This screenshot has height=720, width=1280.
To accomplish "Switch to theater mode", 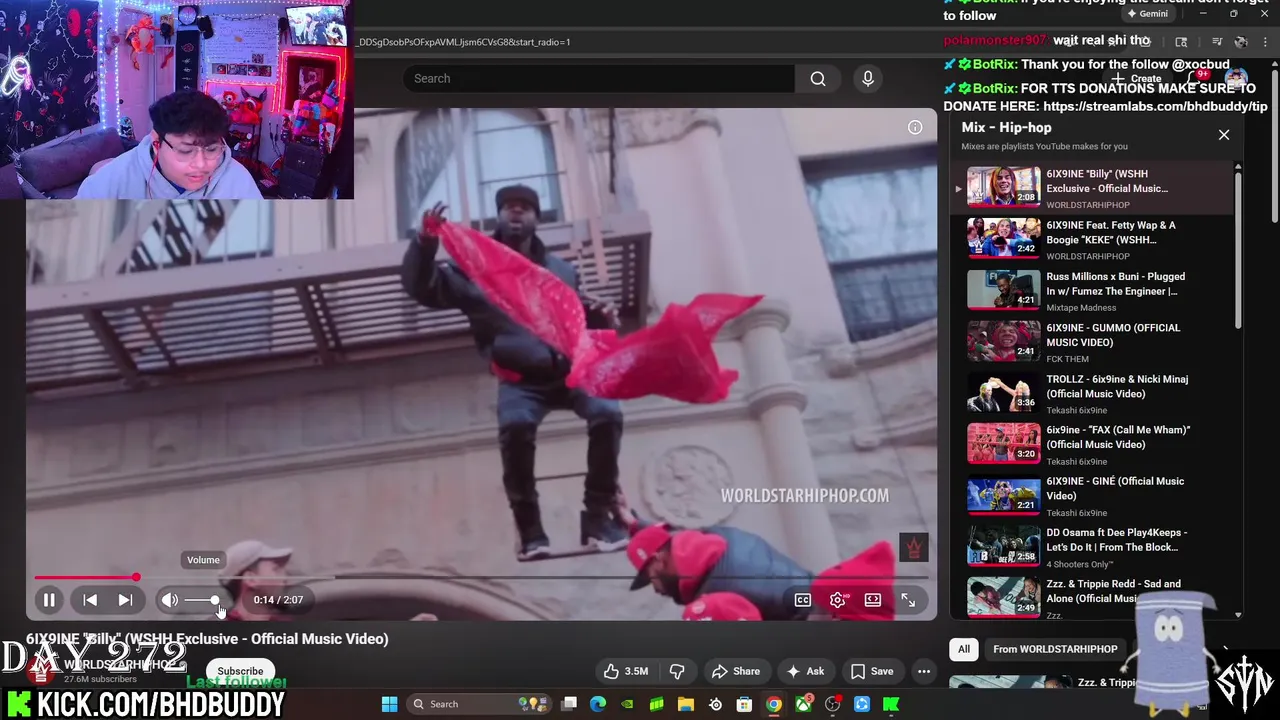I will (873, 600).
